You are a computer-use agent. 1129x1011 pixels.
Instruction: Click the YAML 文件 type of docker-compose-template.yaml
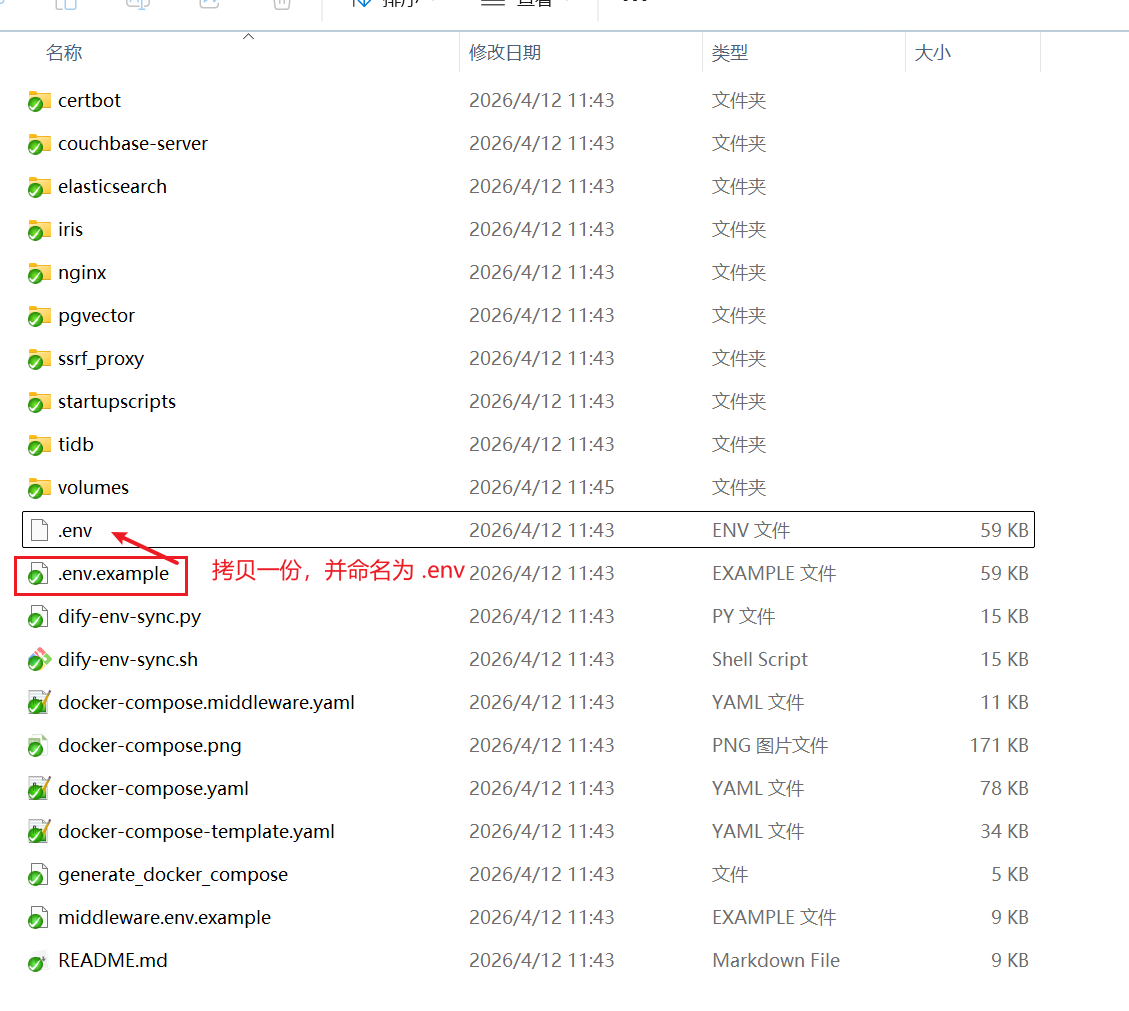tap(757, 832)
